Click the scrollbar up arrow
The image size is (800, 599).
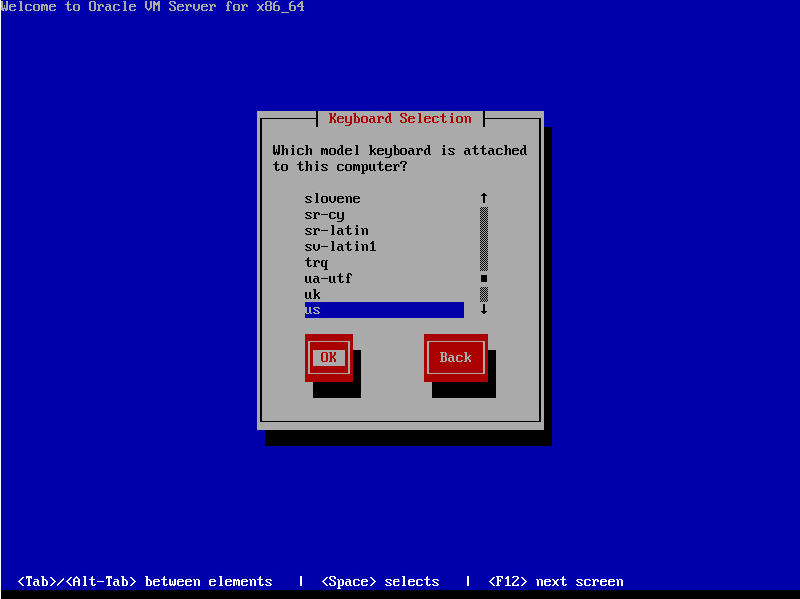point(484,199)
